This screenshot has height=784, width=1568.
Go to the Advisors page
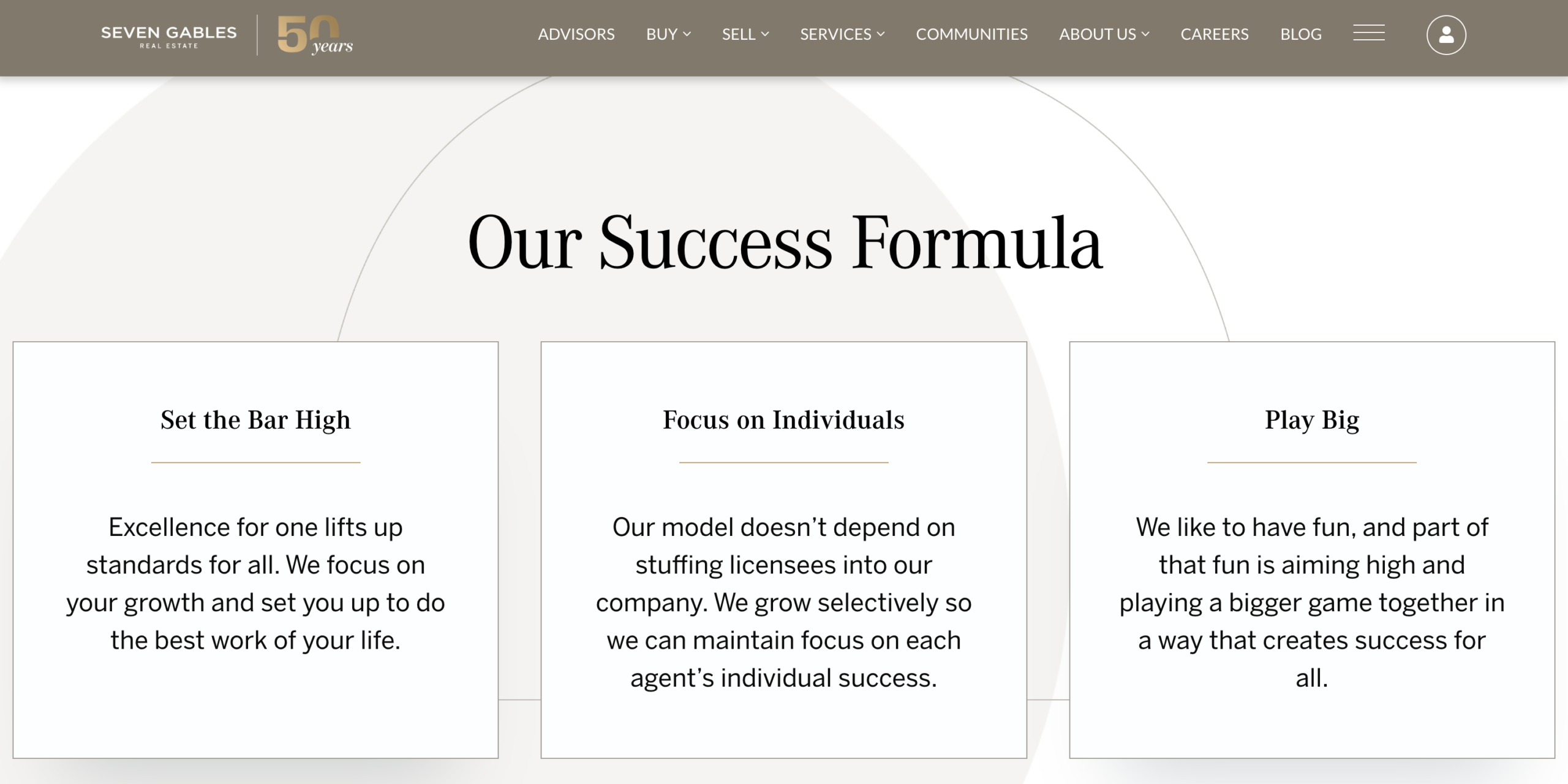coord(576,34)
